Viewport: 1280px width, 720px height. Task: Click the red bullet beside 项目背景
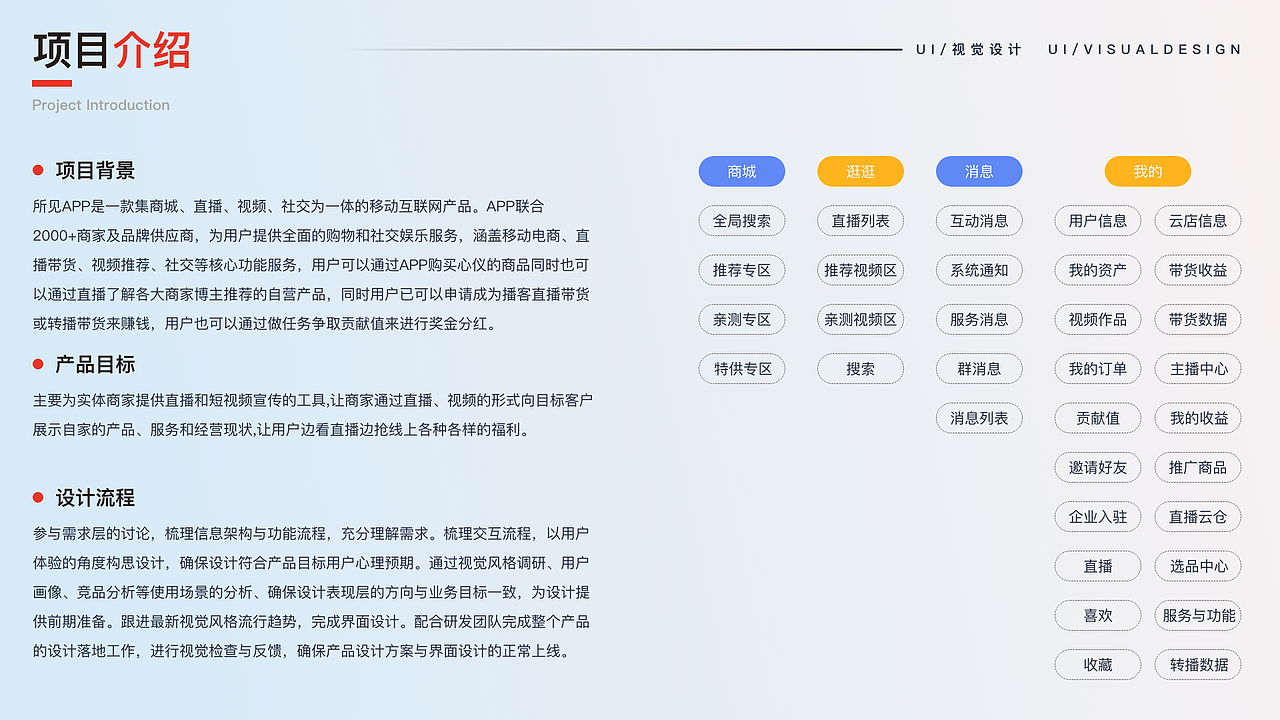(x=38, y=171)
